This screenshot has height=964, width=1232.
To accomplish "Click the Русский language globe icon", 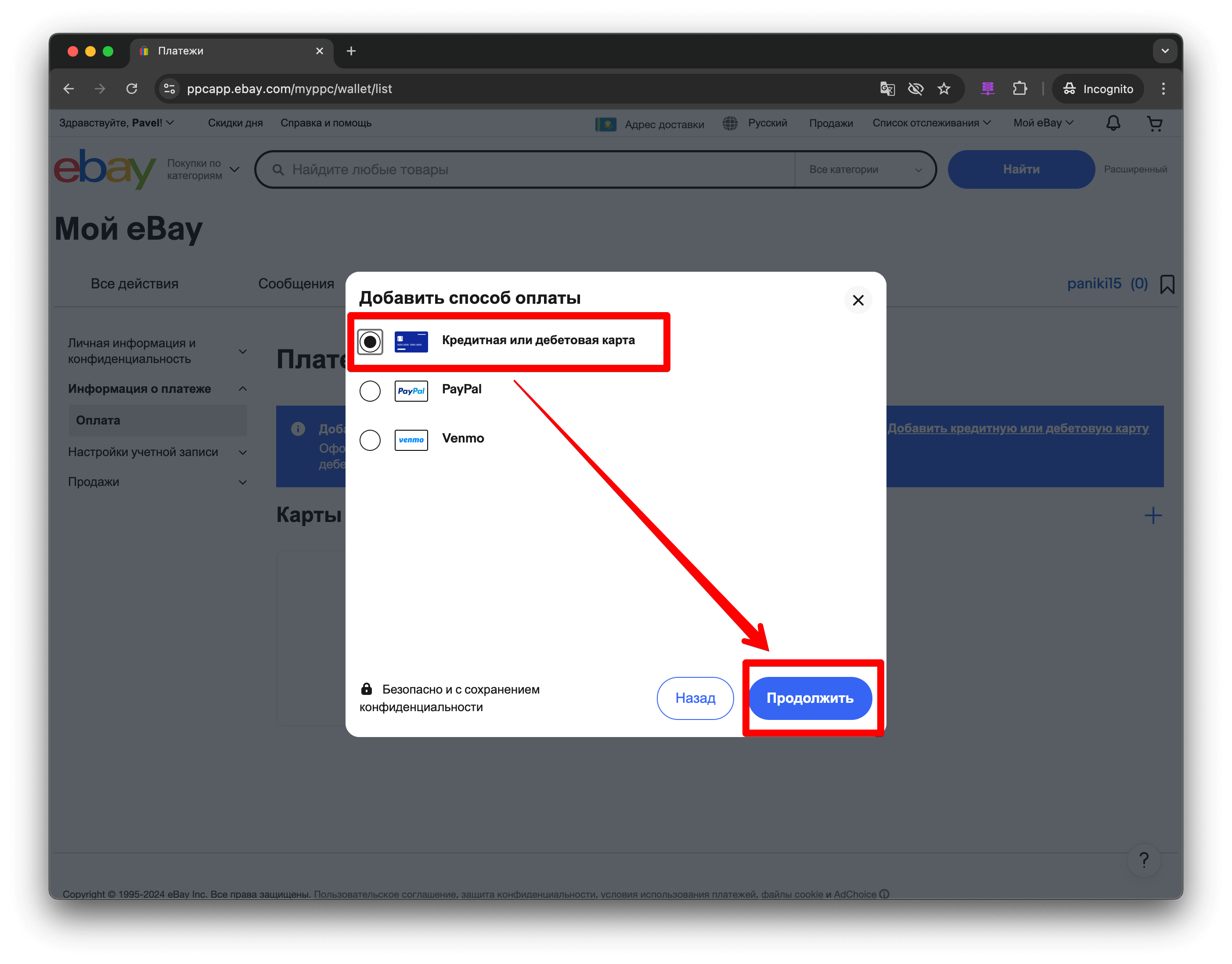I will coord(730,123).
